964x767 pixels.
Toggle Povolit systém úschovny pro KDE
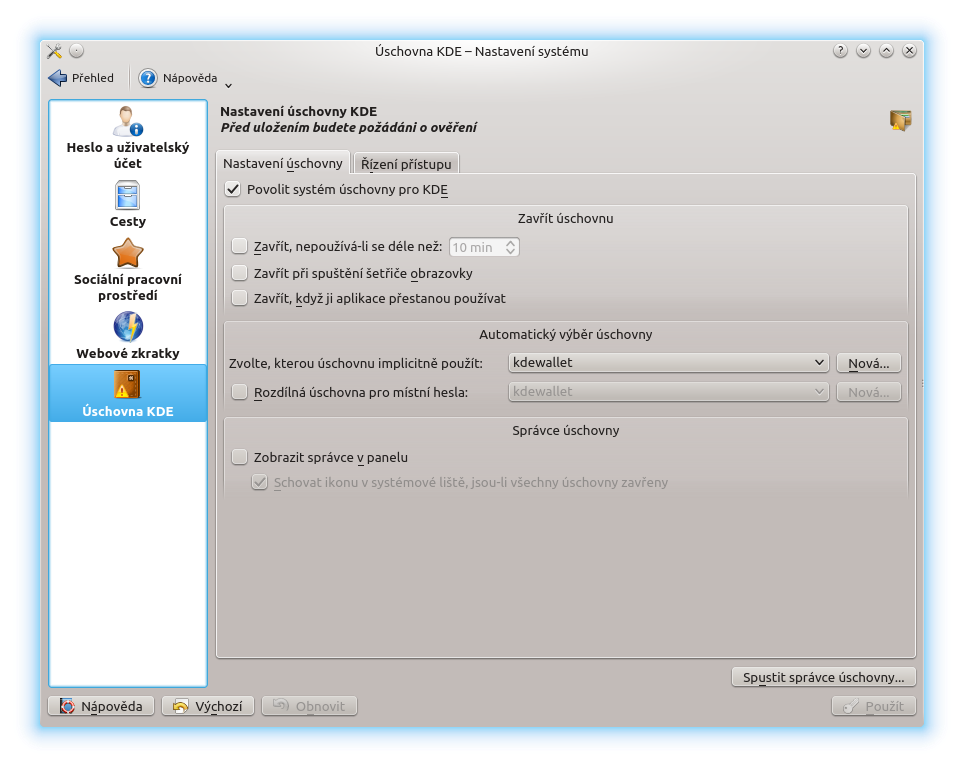(x=232, y=189)
